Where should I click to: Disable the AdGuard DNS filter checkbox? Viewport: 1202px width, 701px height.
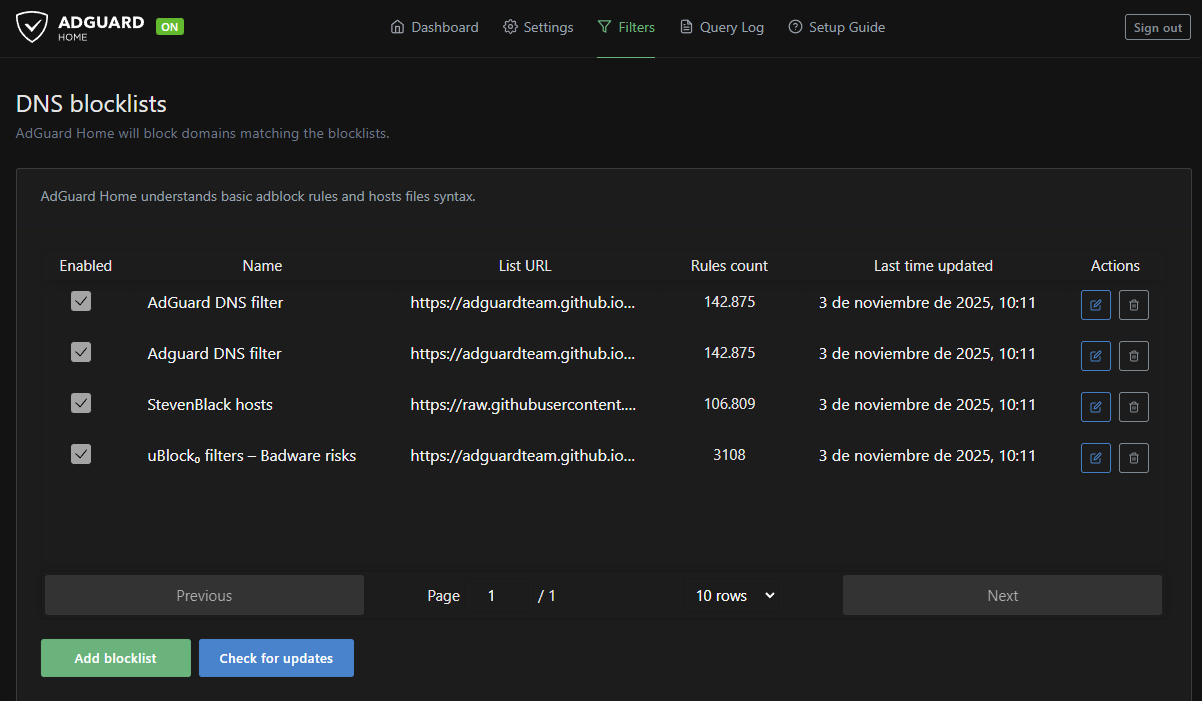click(x=80, y=301)
